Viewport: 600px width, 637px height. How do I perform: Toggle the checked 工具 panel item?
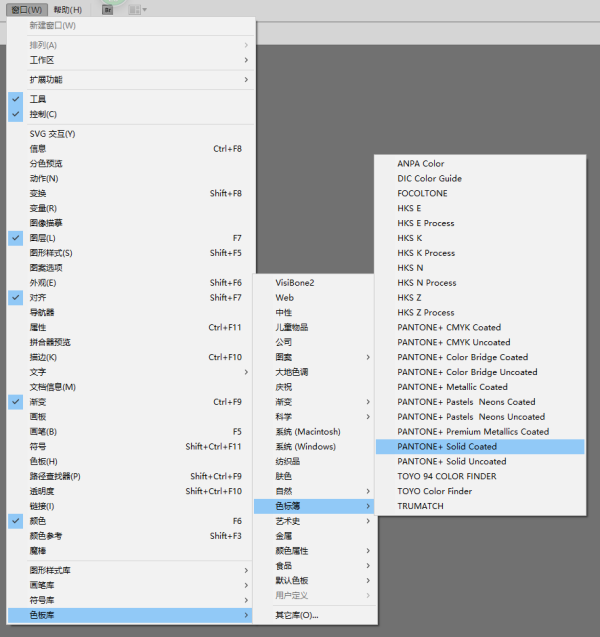pyautogui.click(x=130, y=99)
